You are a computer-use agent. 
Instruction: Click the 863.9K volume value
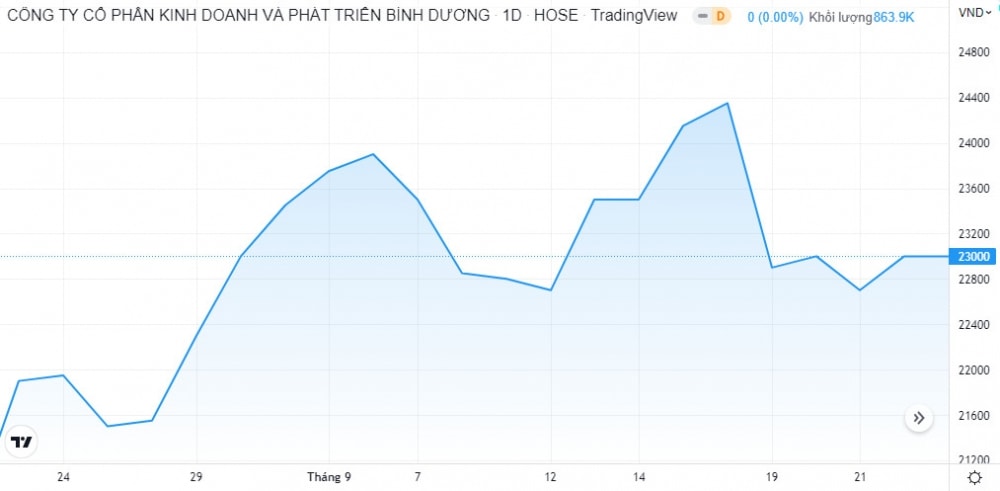893,16
